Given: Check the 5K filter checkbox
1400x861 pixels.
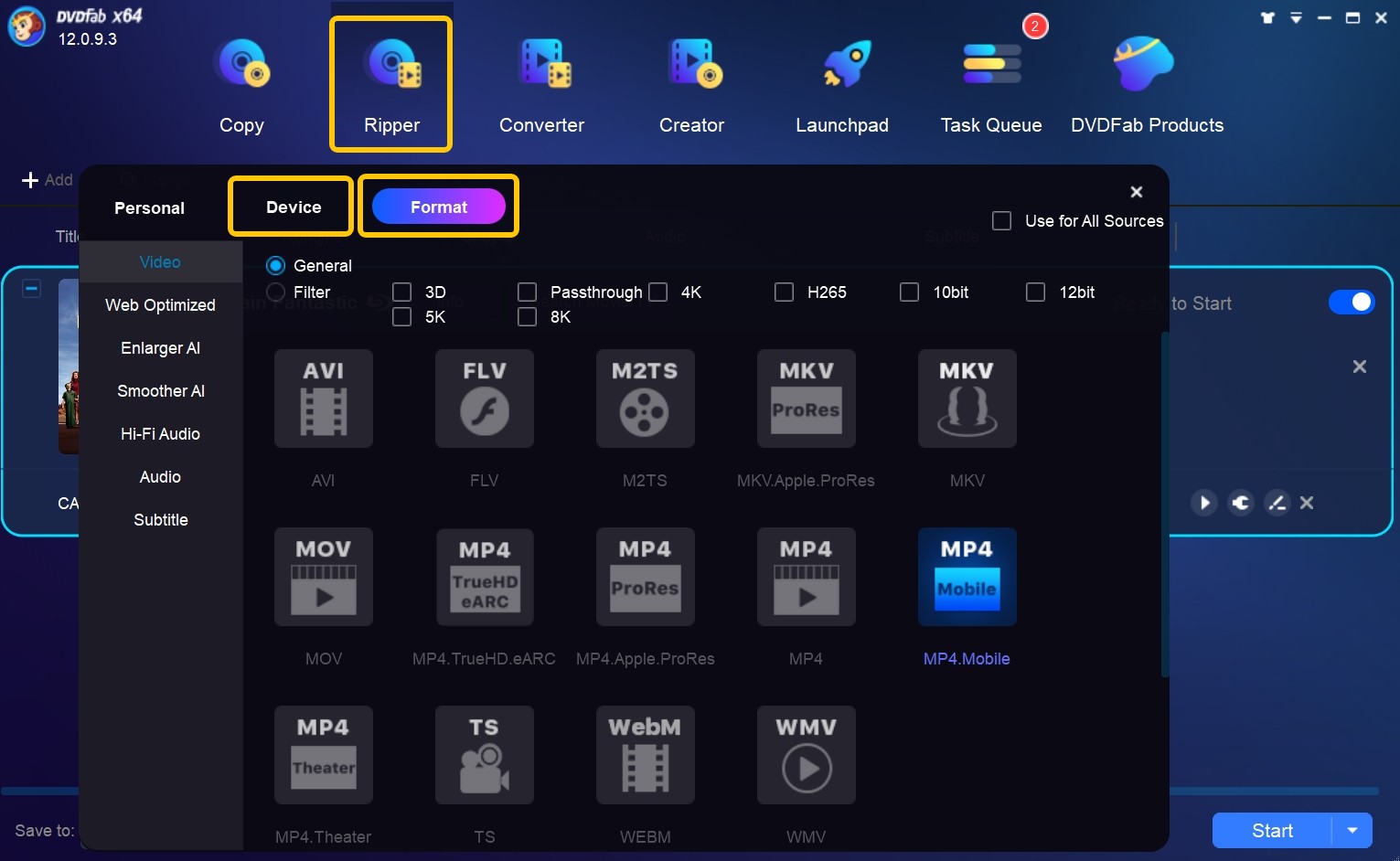Looking at the screenshot, I should click(401, 317).
